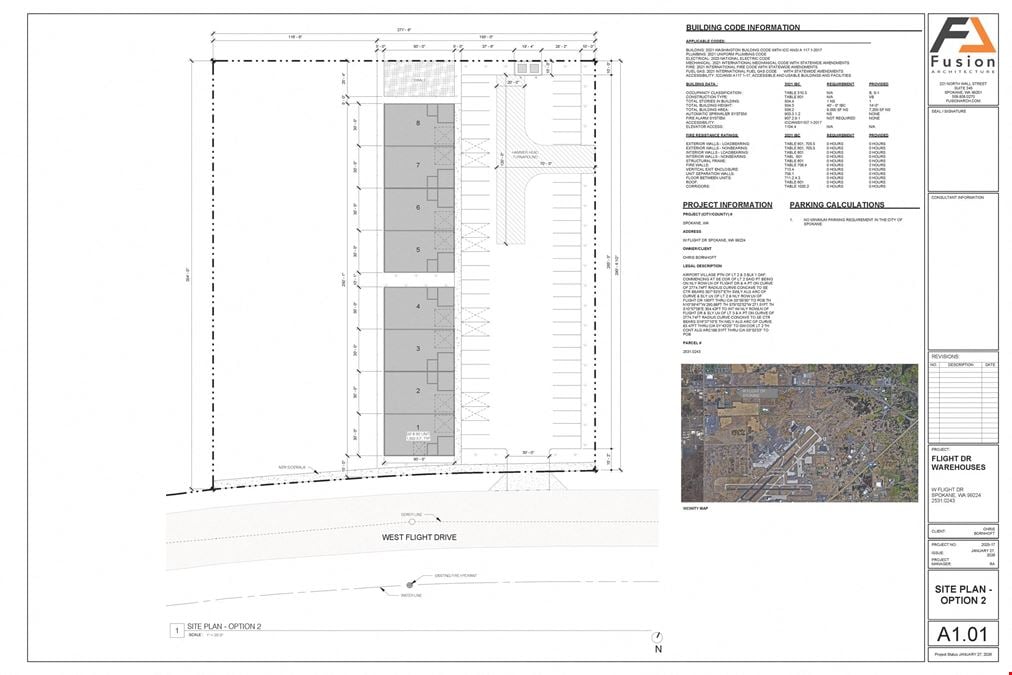Click the VICINITY MAP caption
The height and width of the screenshot is (675, 1012).
695,509
